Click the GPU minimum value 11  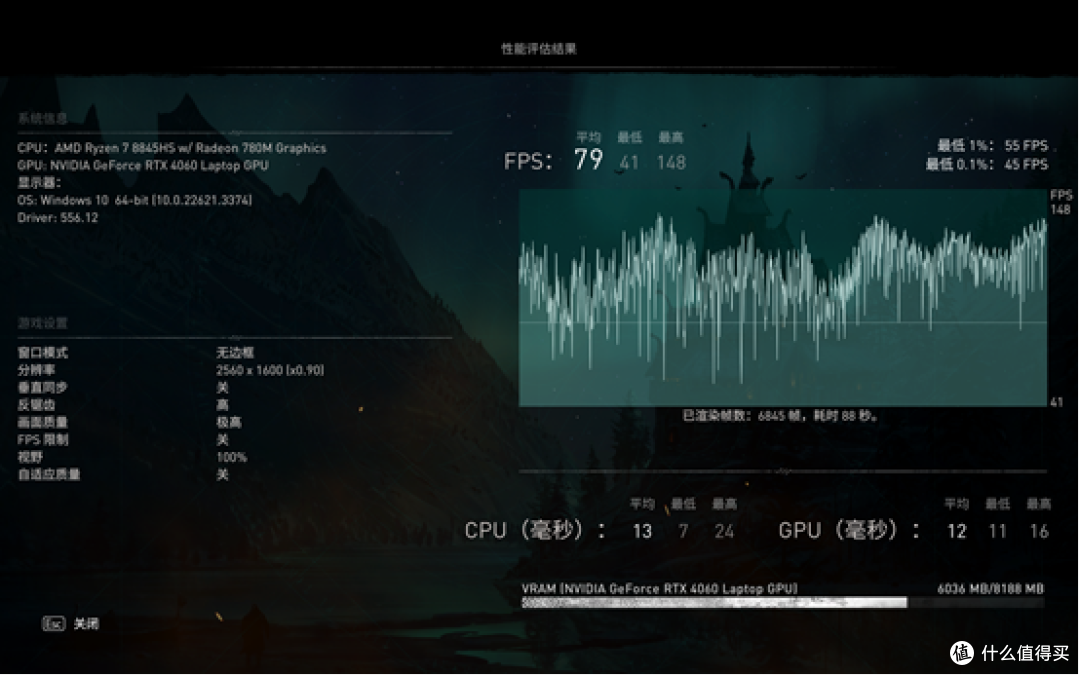click(x=997, y=531)
